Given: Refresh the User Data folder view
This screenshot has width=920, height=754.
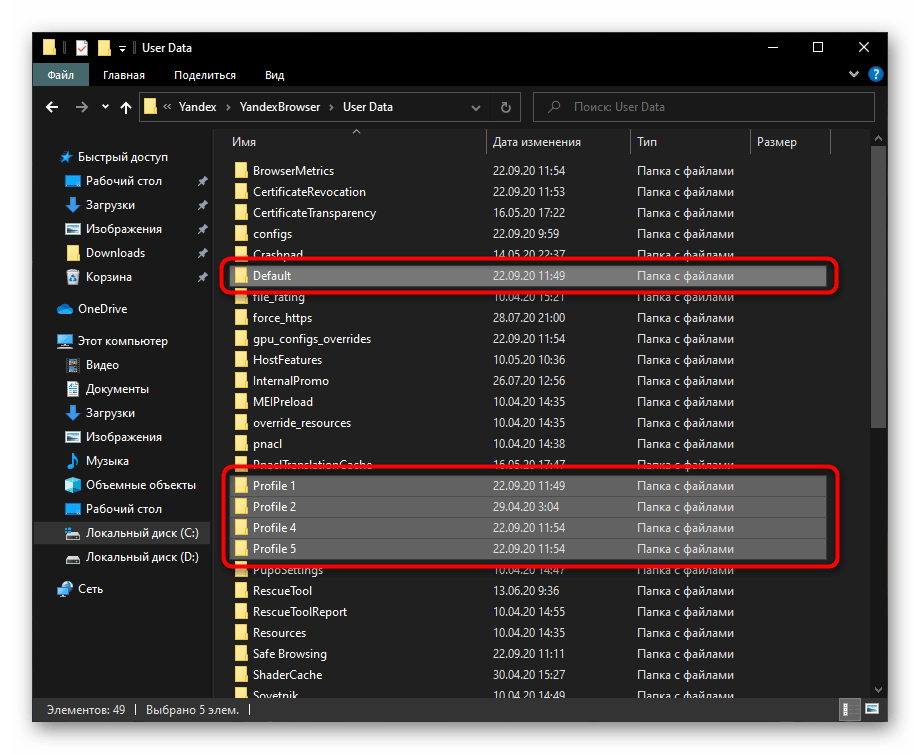Looking at the screenshot, I should pos(506,107).
